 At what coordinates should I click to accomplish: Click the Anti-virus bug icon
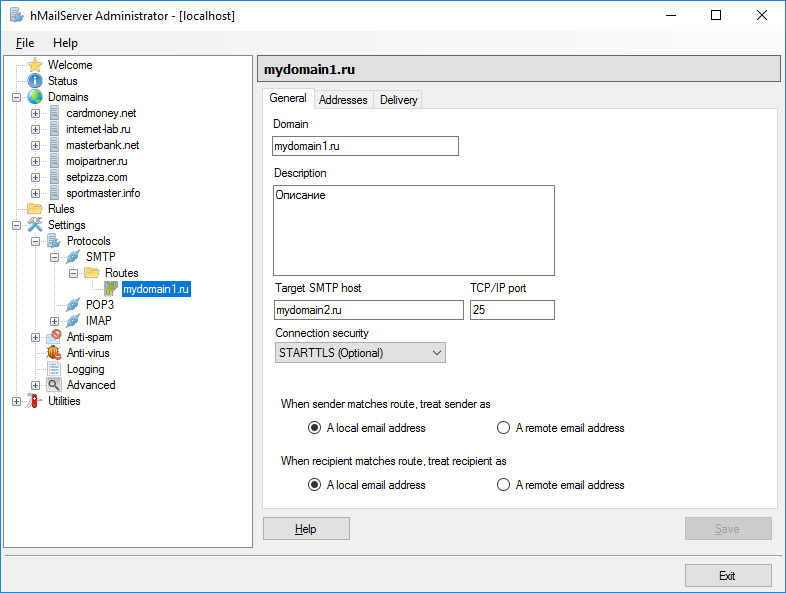click(x=54, y=353)
